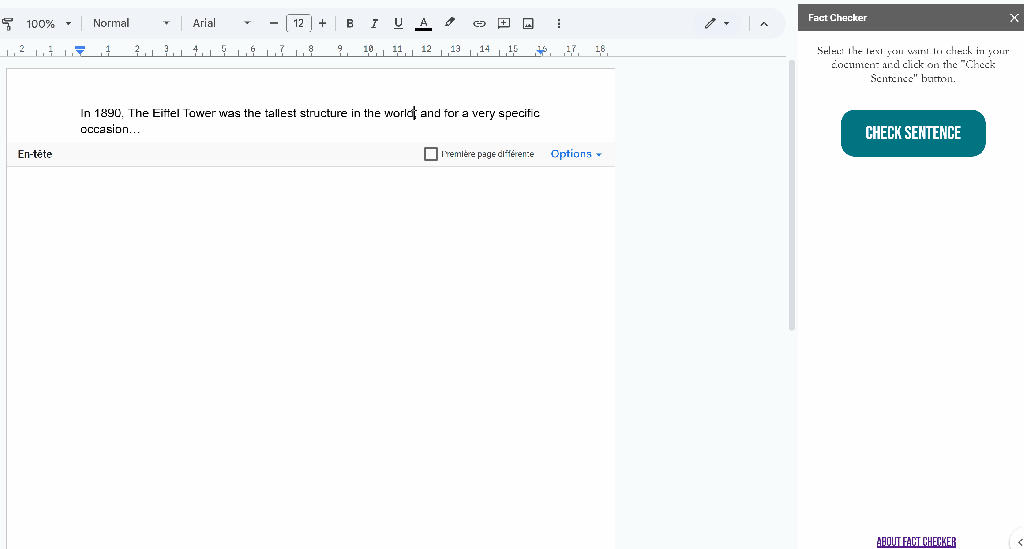Image resolution: width=1024 pixels, height=549 pixels.
Task: Open the header Options menu
Action: click(576, 154)
